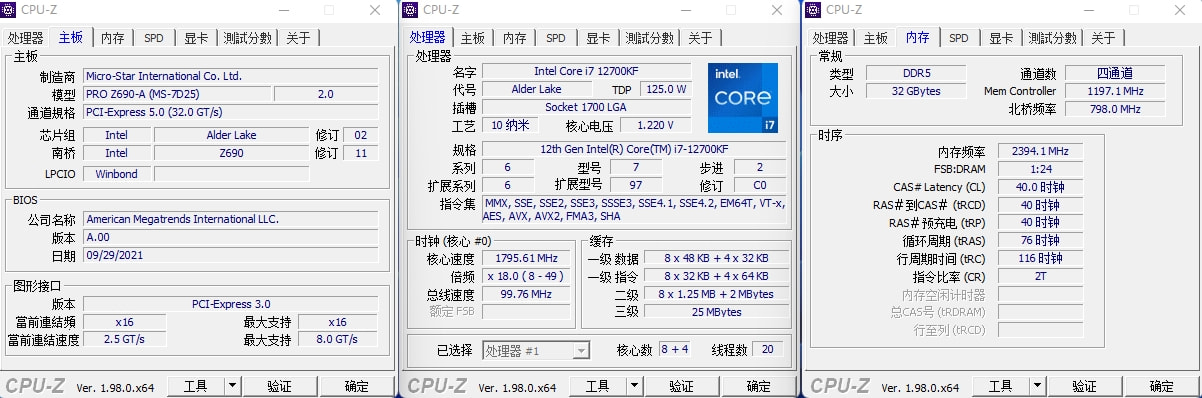The width and height of the screenshot is (1202, 398).
Task: Click 工具 button in the left mainboard window
Action: 195,386
